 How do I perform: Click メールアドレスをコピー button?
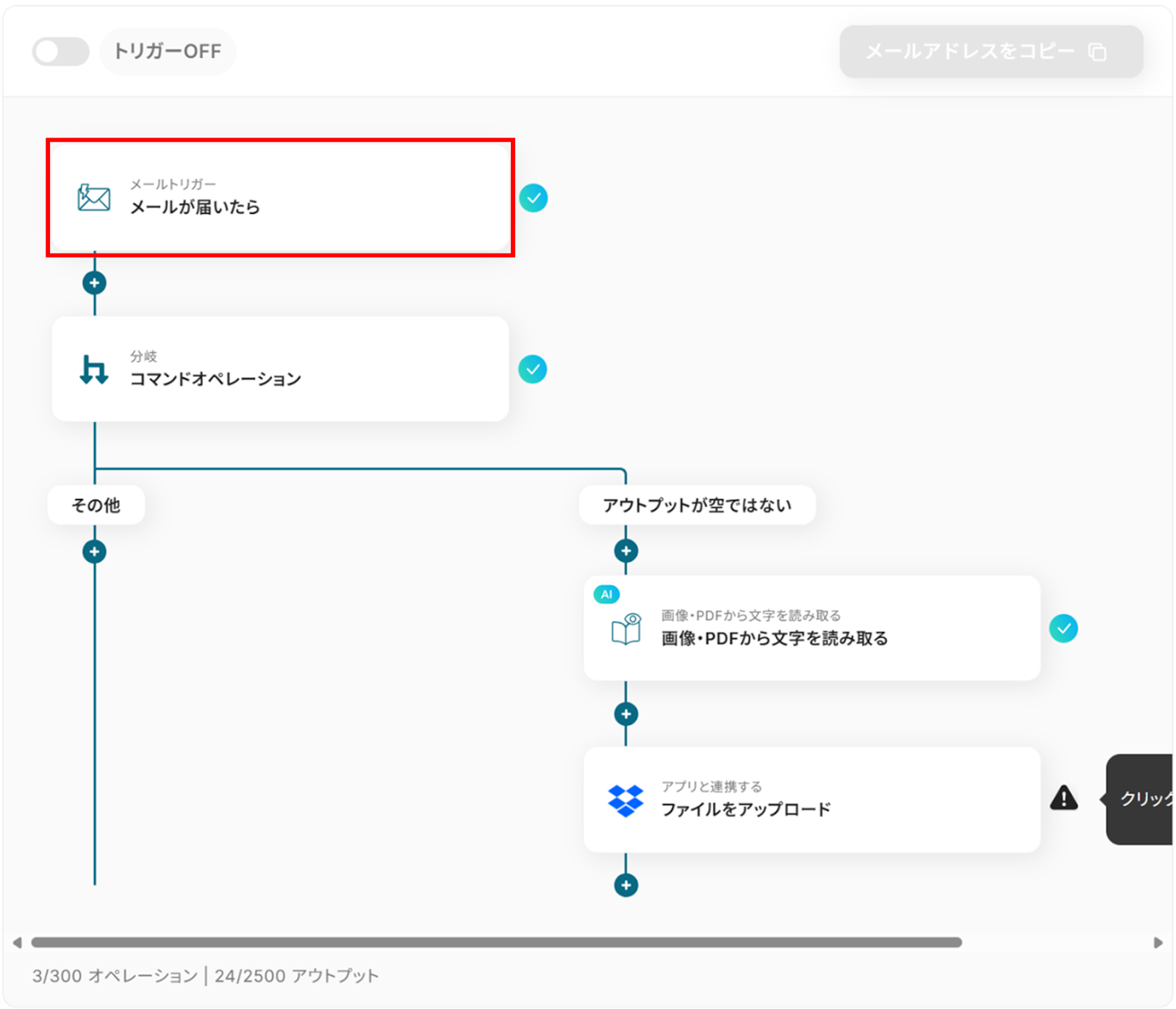(x=992, y=51)
